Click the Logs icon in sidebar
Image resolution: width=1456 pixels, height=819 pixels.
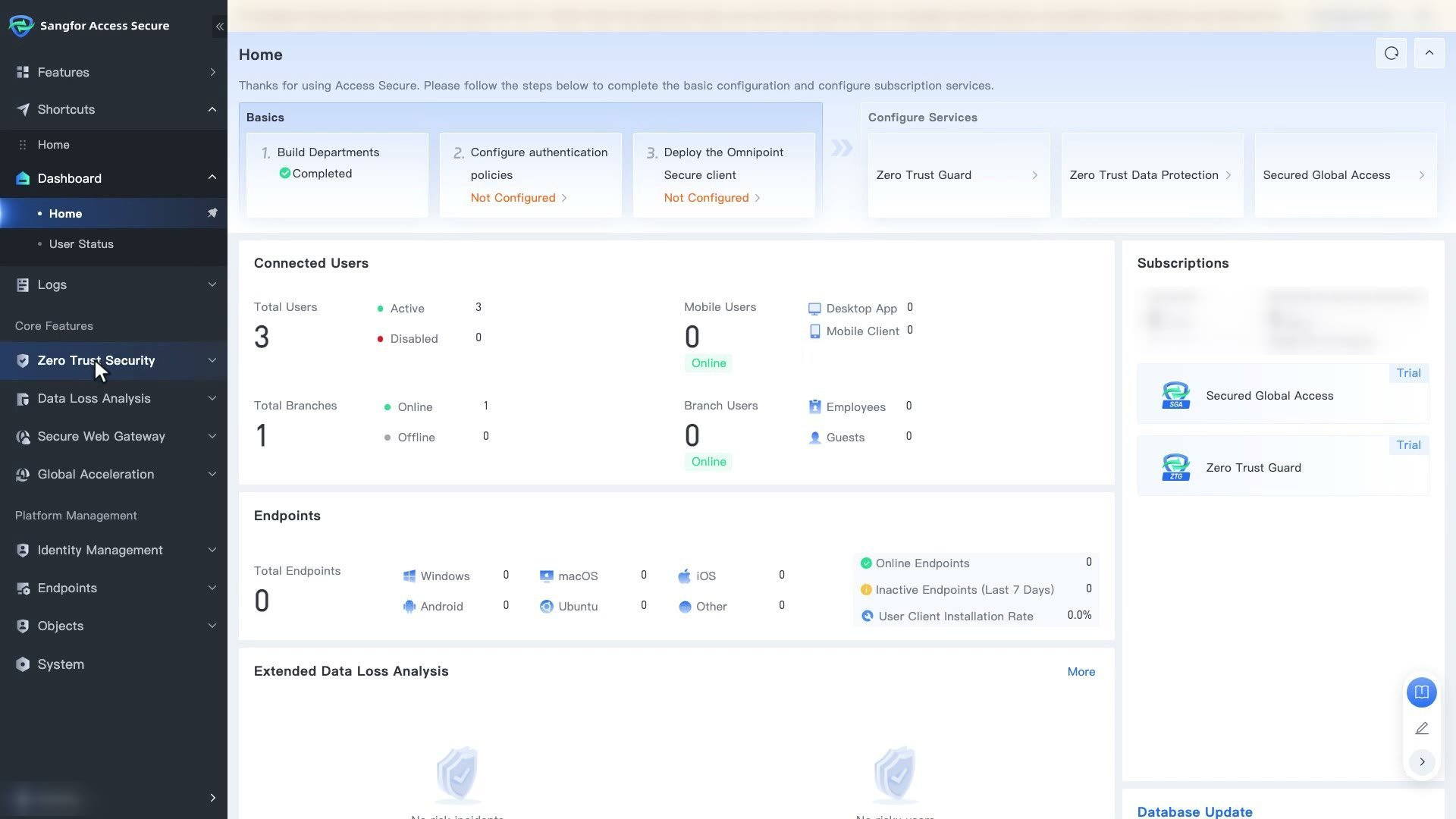(23, 284)
